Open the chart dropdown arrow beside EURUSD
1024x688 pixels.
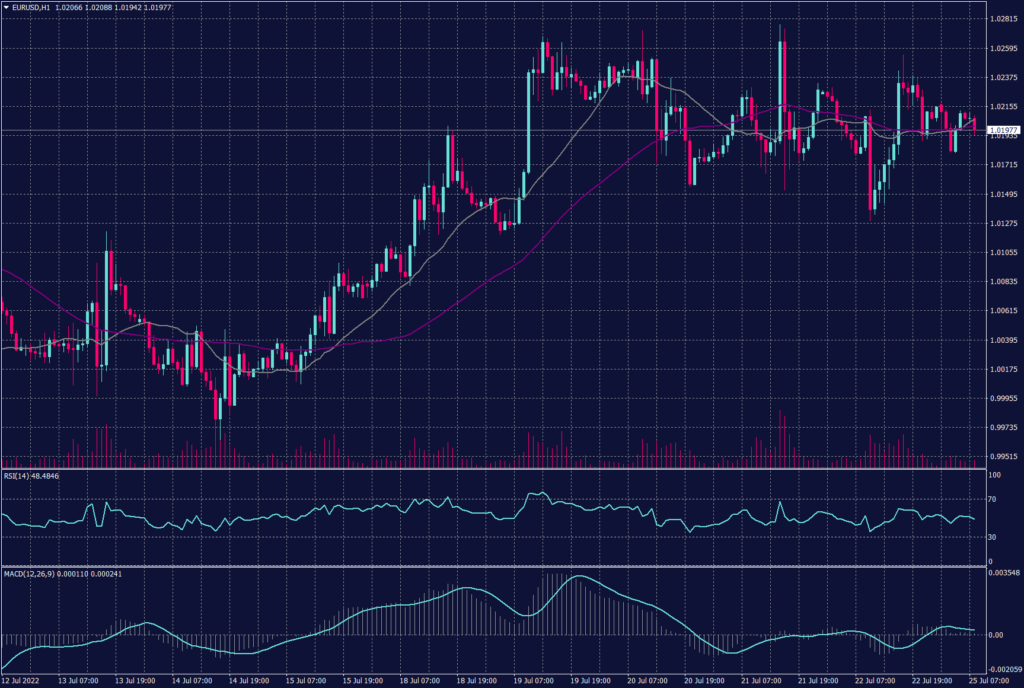pos(8,8)
